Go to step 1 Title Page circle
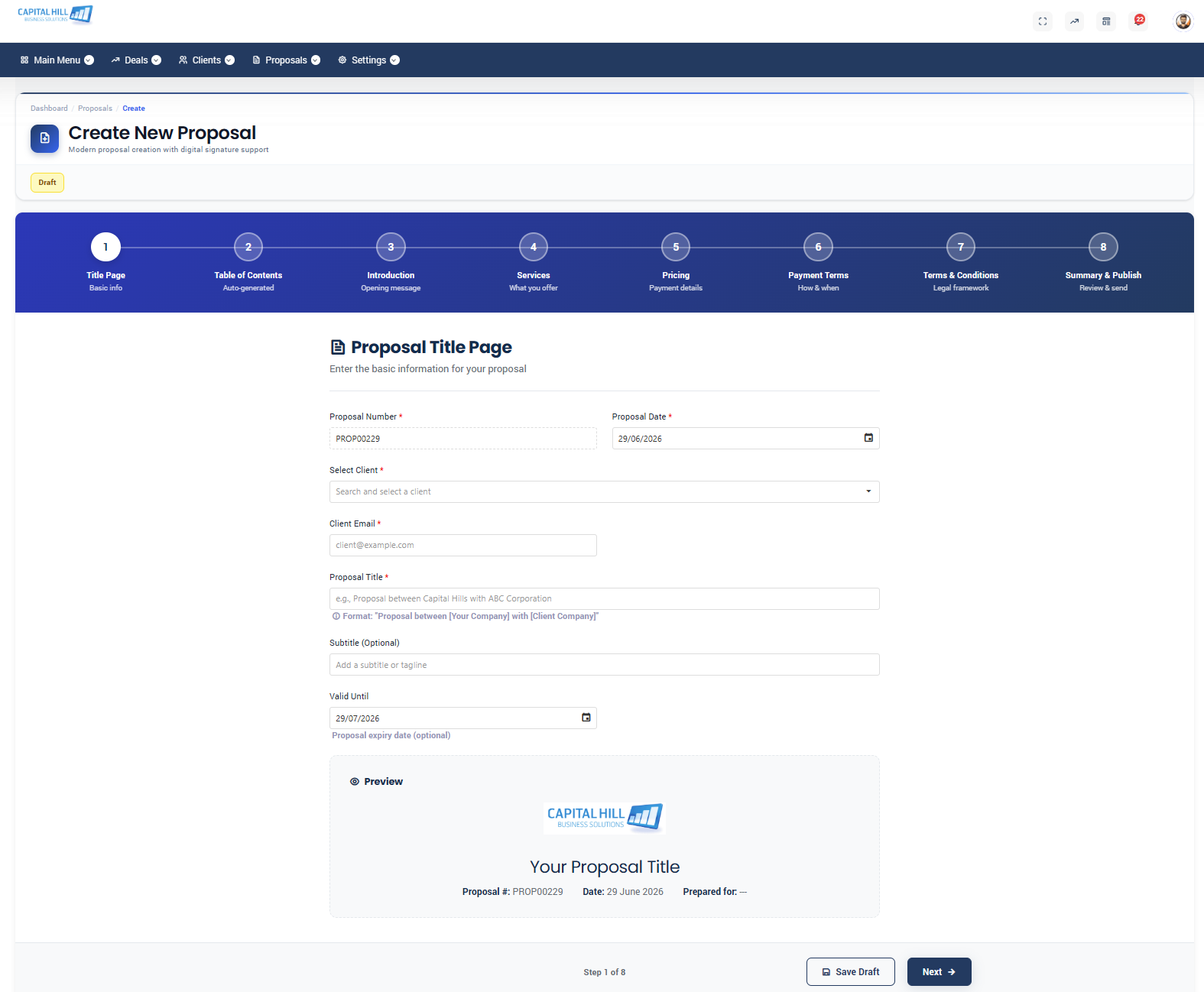The width and height of the screenshot is (1204, 992). [105, 247]
